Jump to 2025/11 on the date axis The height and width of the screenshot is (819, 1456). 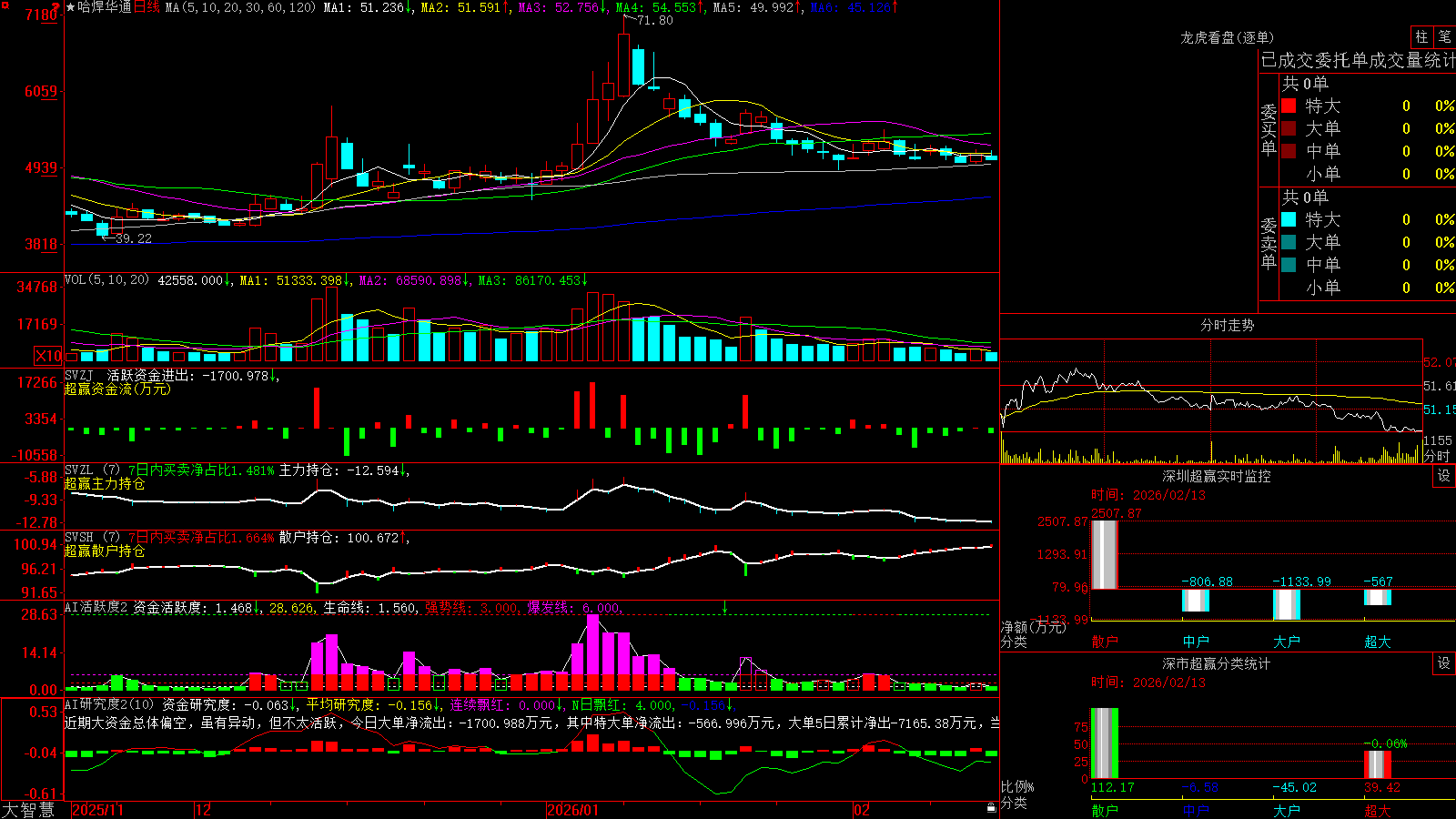(x=97, y=810)
